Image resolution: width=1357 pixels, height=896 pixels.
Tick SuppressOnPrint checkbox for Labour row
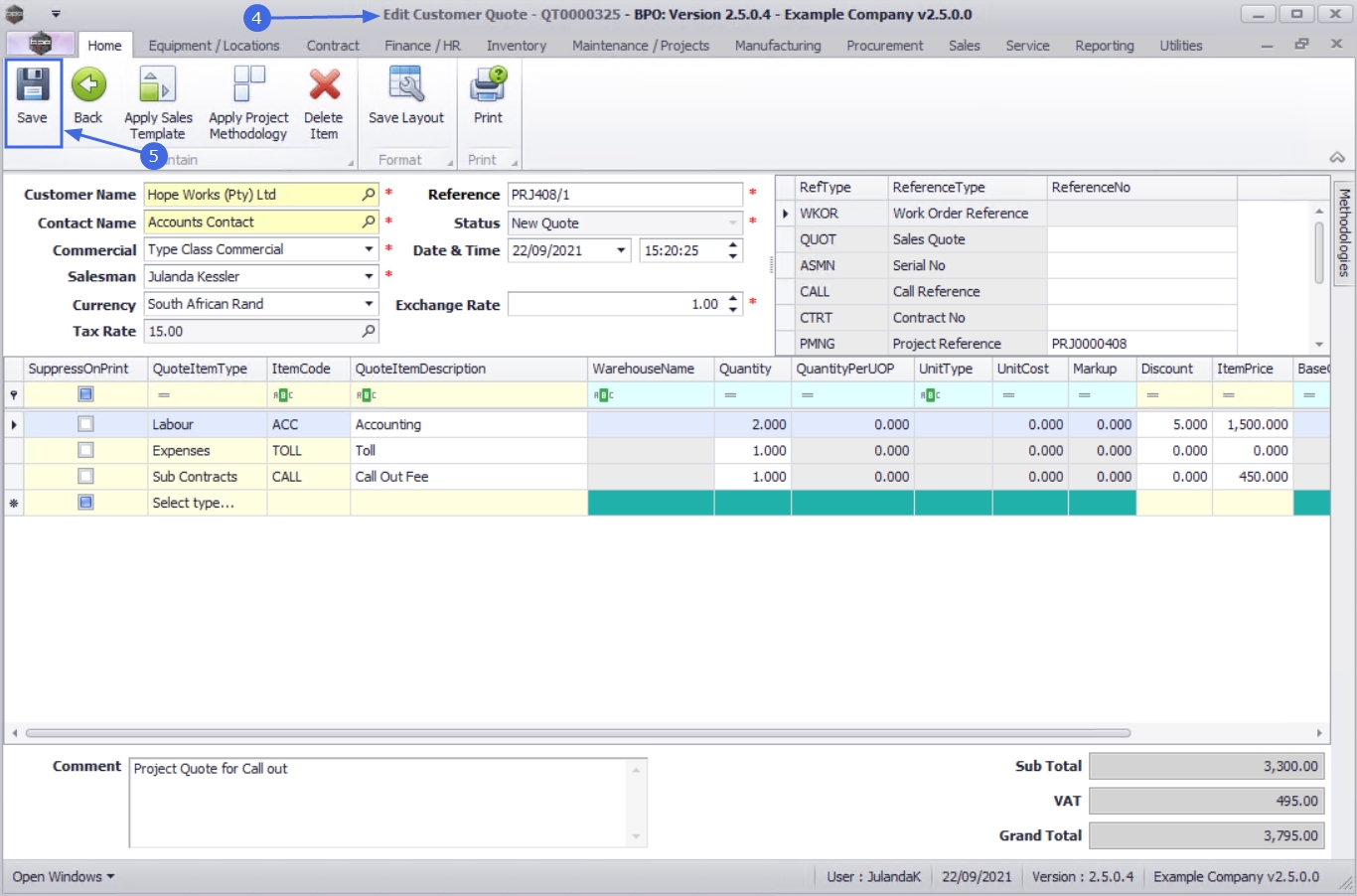(86, 424)
